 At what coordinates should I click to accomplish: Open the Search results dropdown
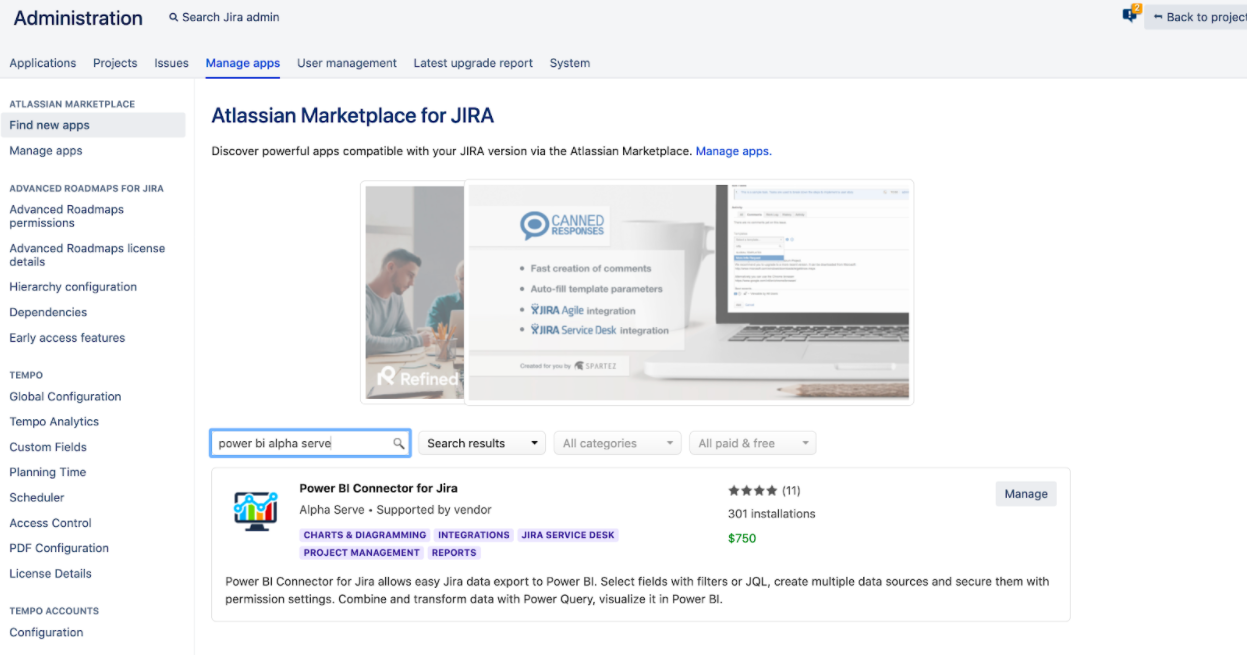click(482, 444)
